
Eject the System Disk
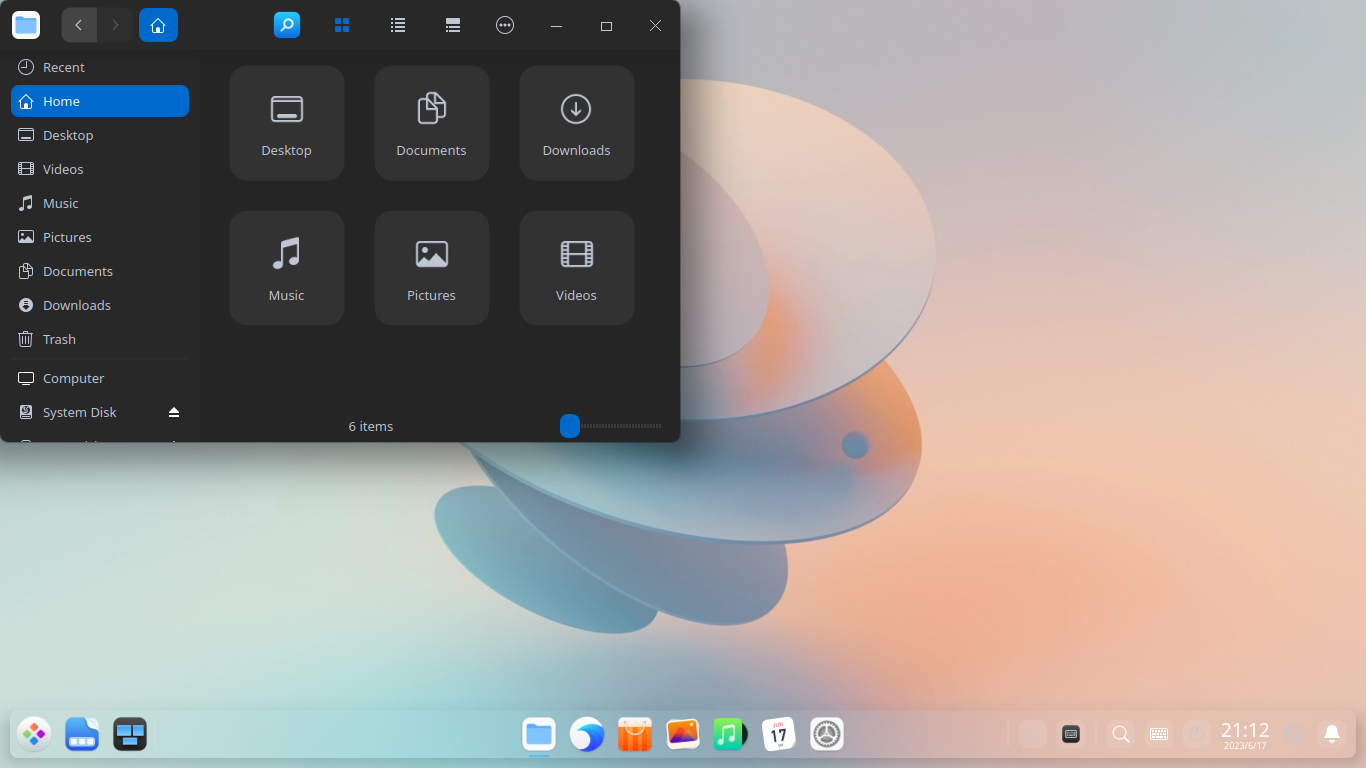[x=174, y=412]
